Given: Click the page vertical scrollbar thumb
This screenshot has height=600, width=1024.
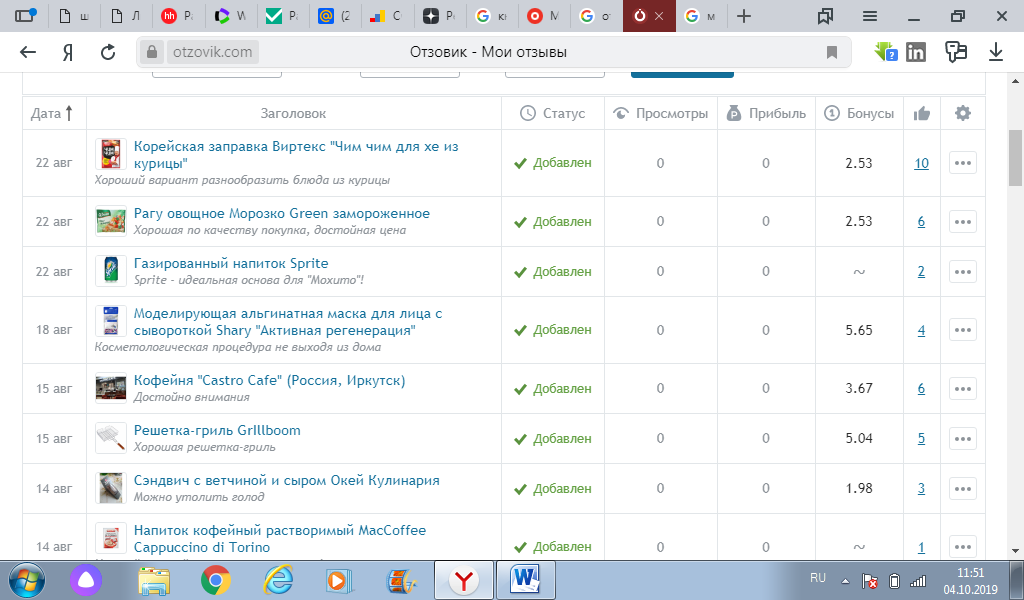Looking at the screenshot, I should (x=1015, y=157).
